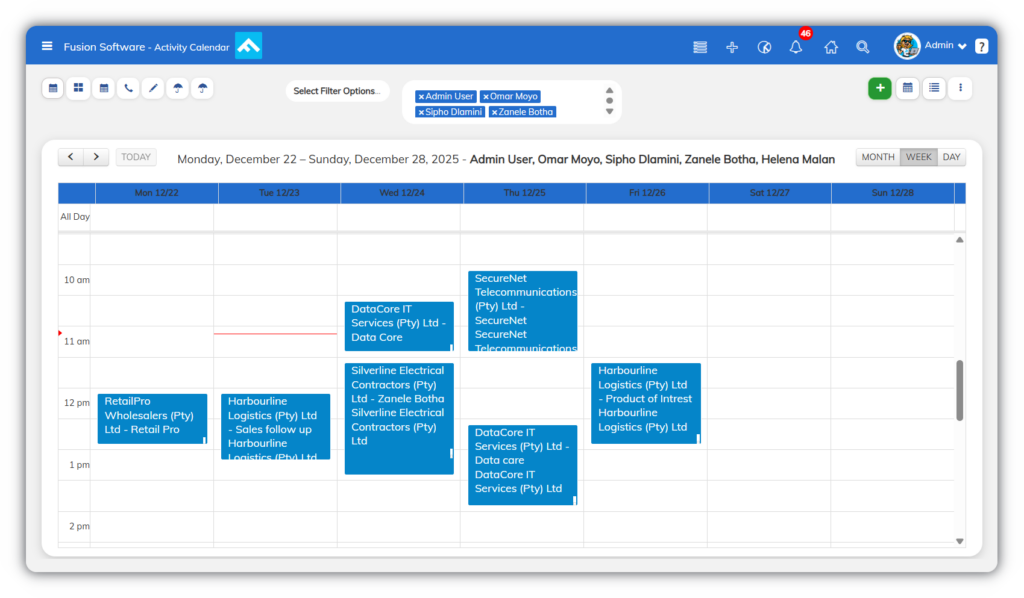
Task: Open SecureNet Telecommunications event on Thursday
Action: point(522,311)
